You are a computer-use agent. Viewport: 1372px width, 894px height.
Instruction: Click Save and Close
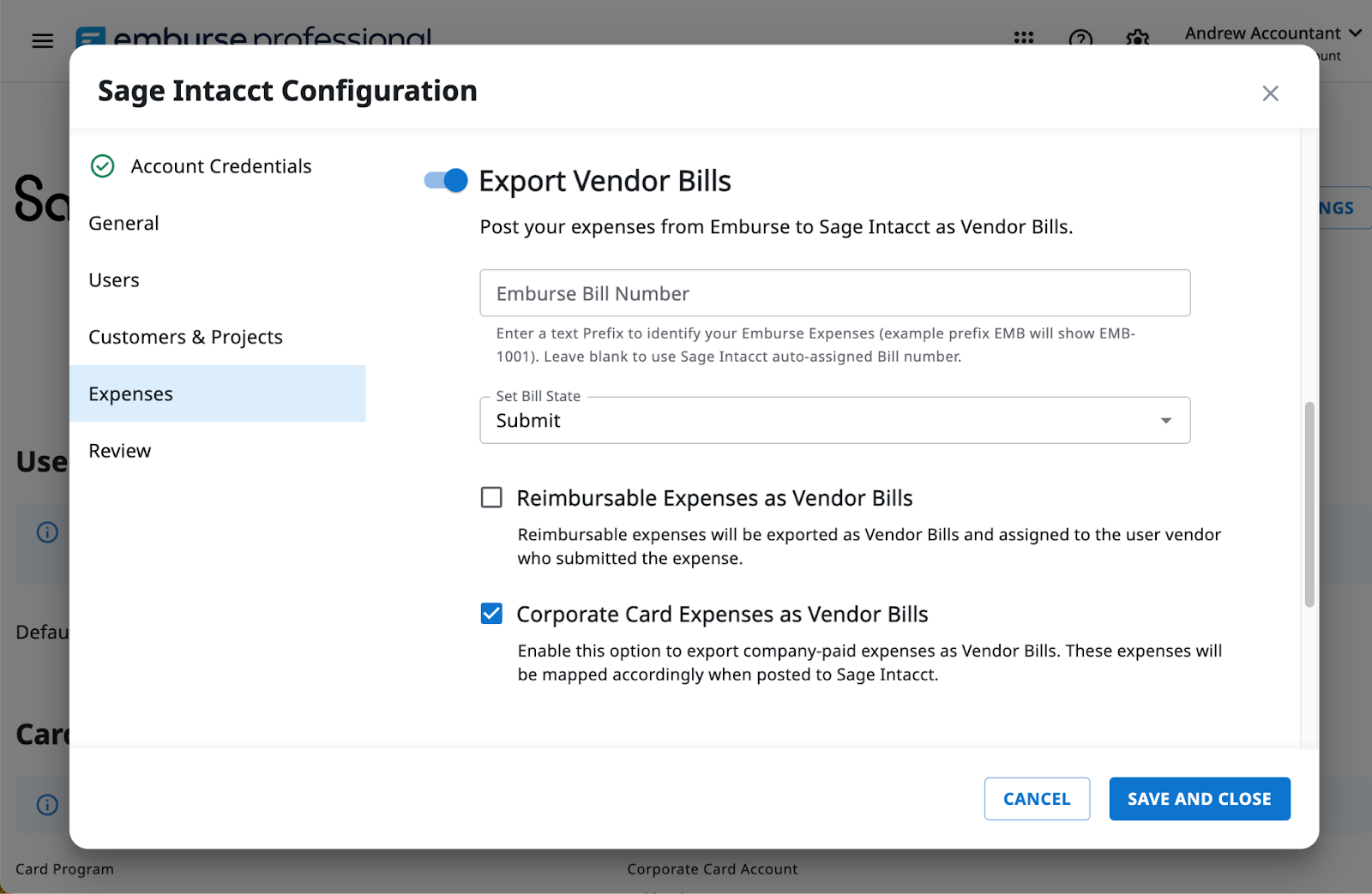pos(1199,799)
